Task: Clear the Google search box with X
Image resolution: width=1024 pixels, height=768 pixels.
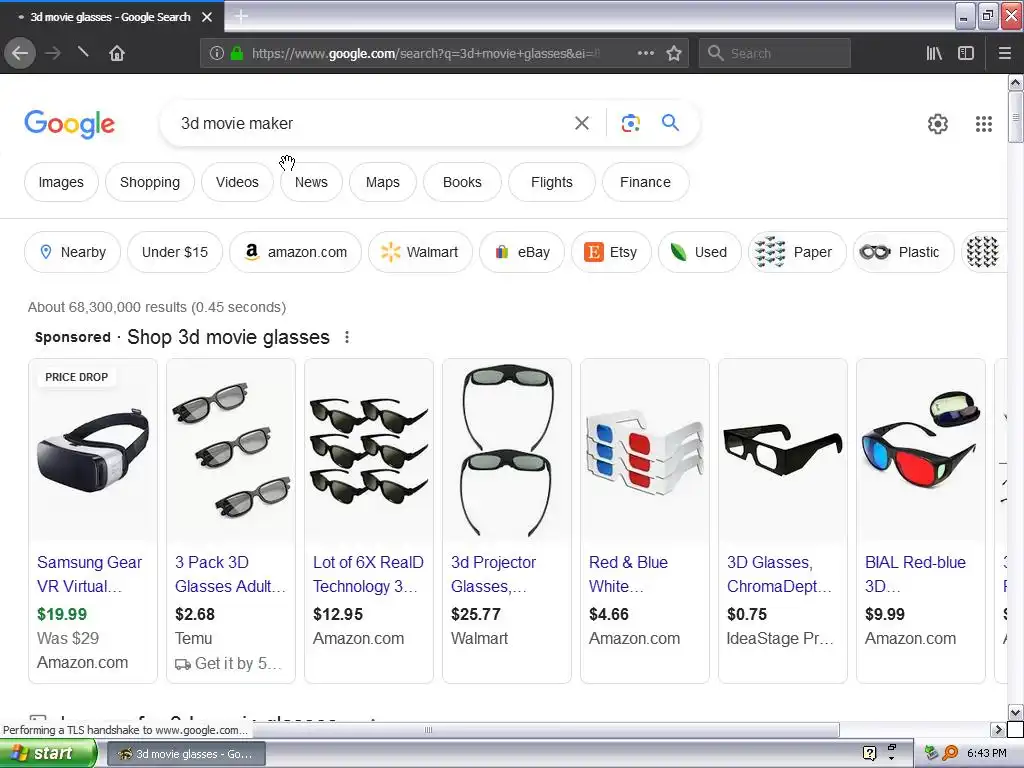Action: point(582,123)
